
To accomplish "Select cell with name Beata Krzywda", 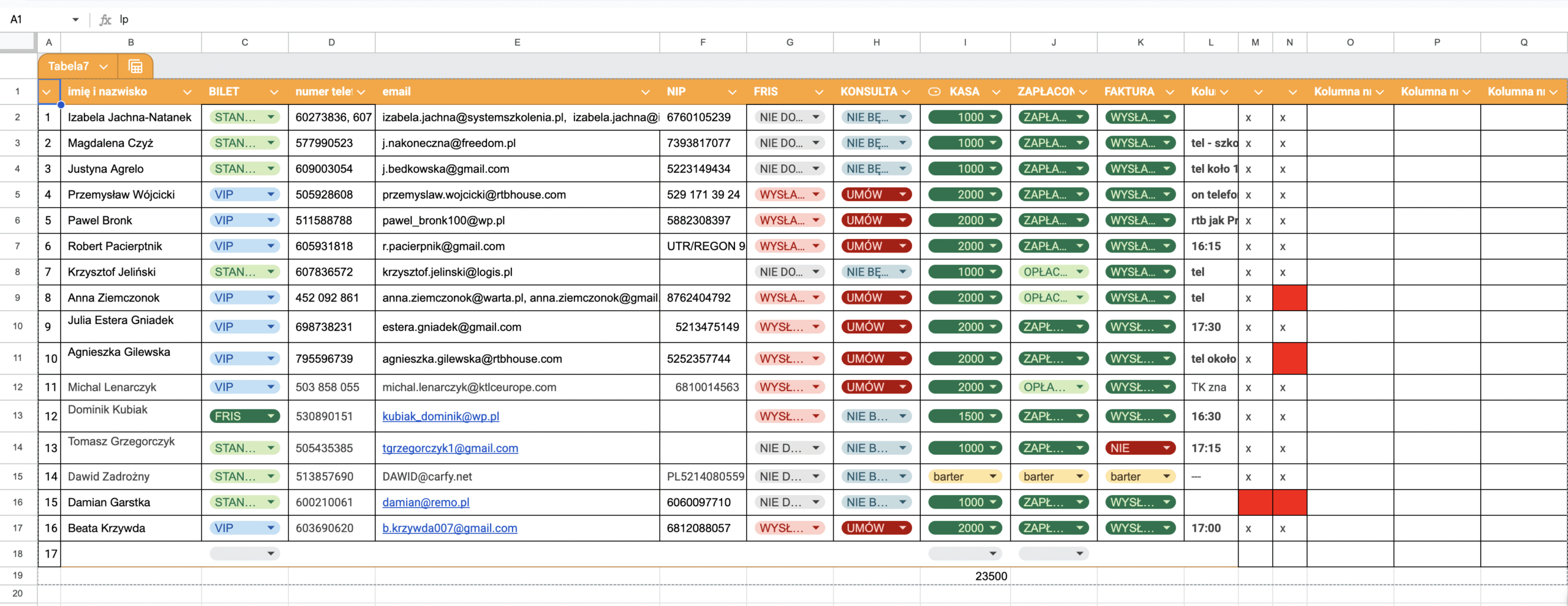I will tap(130, 528).
